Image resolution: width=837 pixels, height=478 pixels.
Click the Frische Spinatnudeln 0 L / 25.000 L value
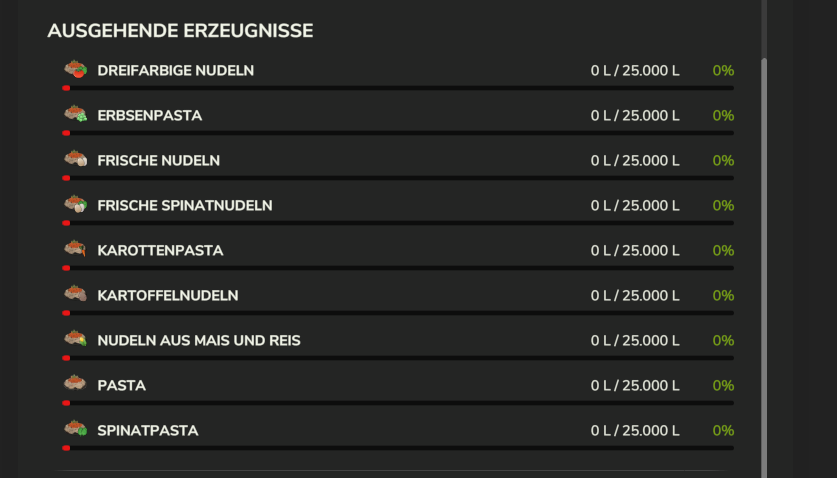point(635,206)
